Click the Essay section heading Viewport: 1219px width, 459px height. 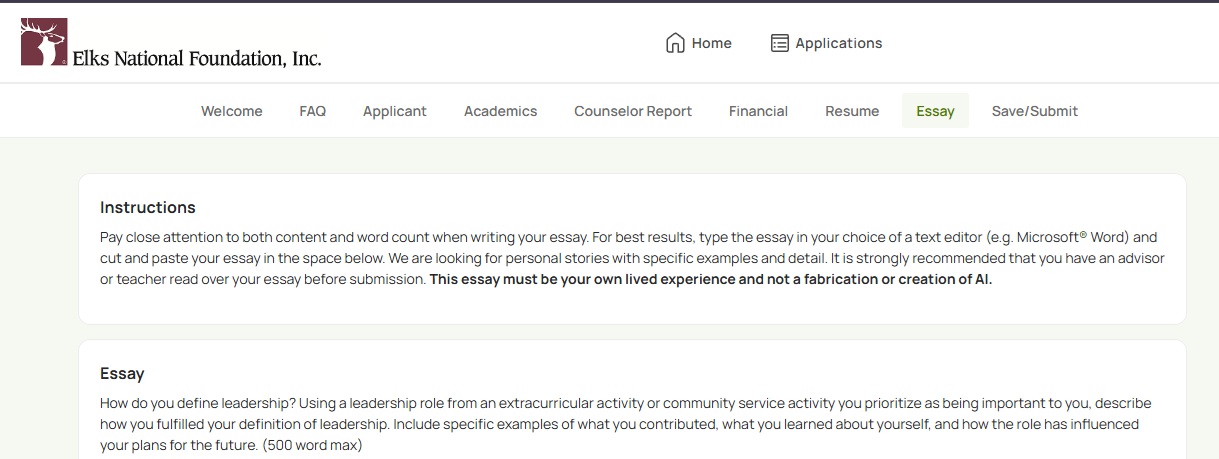[x=122, y=374]
